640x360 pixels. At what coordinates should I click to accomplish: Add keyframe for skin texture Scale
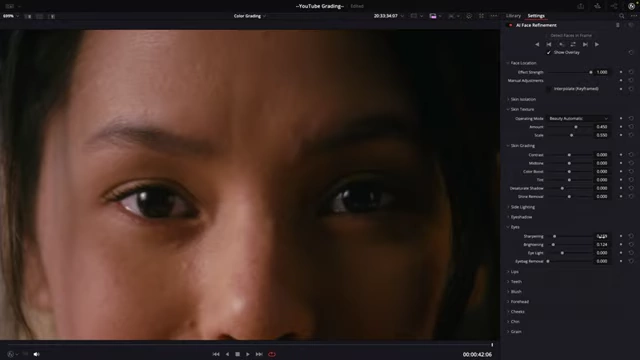pos(621,135)
